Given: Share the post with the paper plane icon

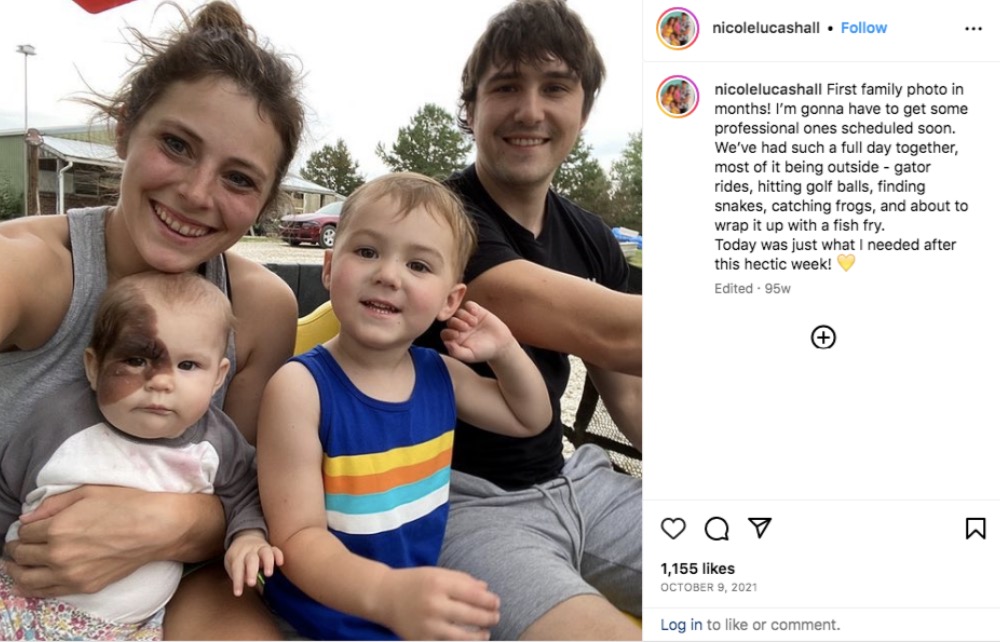Looking at the screenshot, I should (x=760, y=528).
